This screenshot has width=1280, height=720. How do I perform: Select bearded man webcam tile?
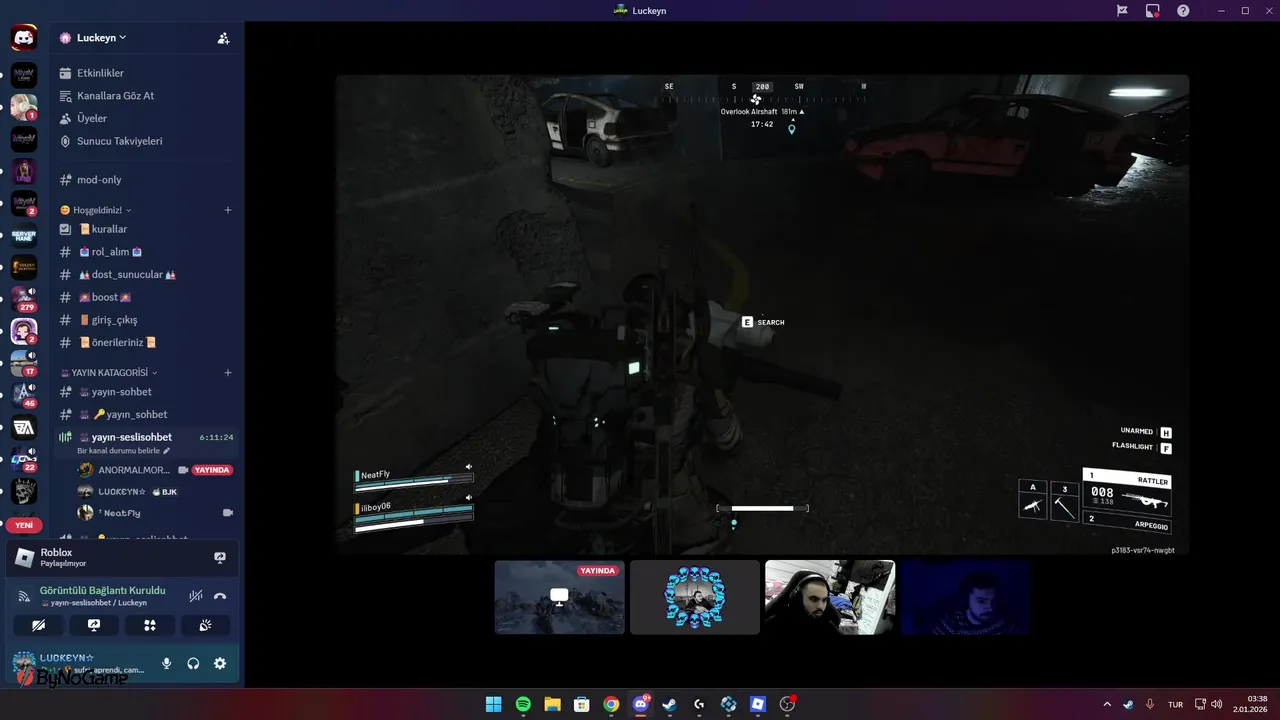pos(829,597)
